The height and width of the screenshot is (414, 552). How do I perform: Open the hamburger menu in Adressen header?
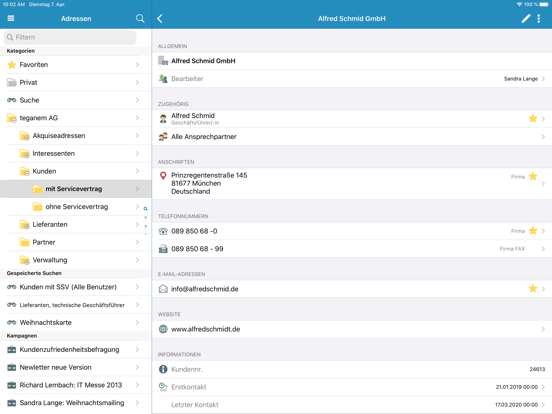11,18
